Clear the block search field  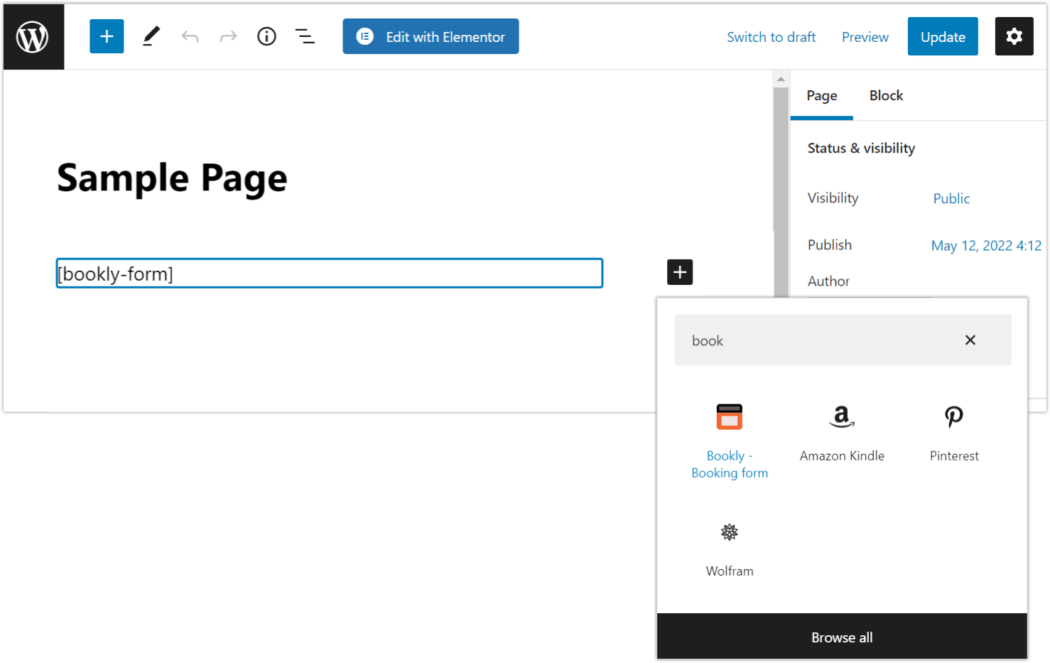[970, 340]
